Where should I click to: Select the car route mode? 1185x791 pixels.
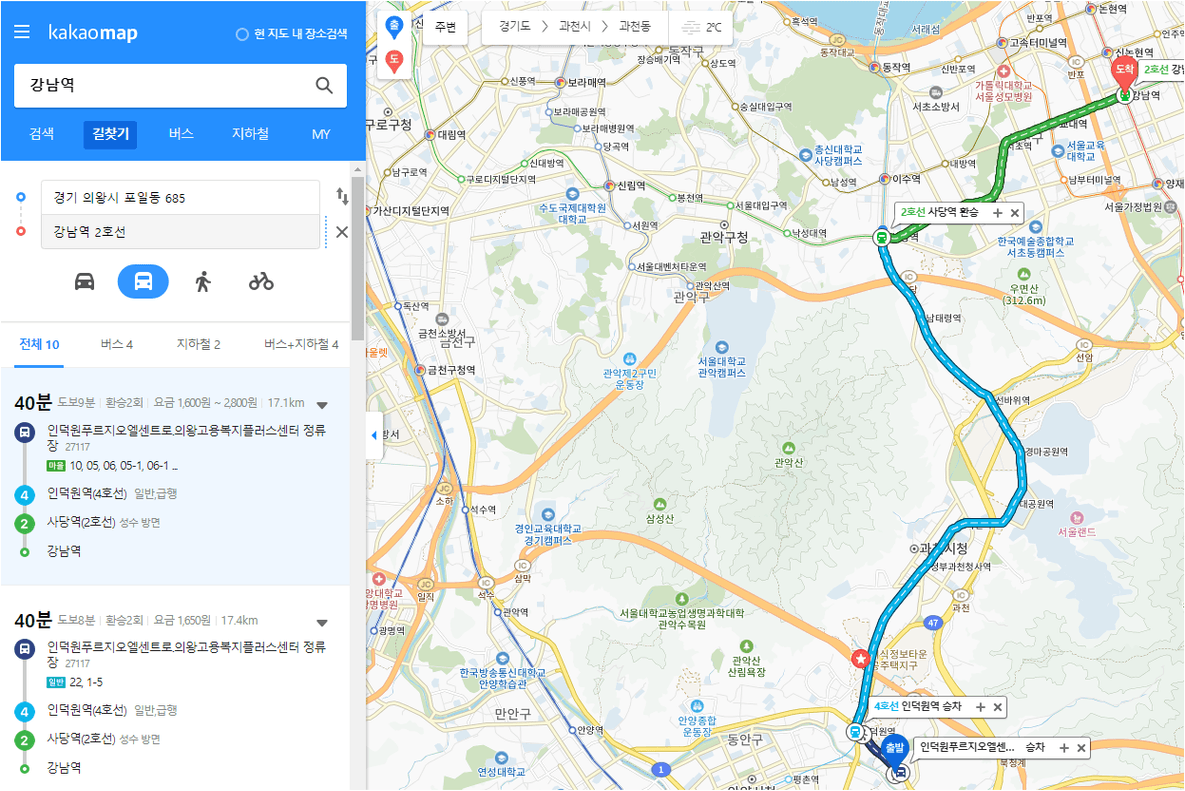point(85,282)
